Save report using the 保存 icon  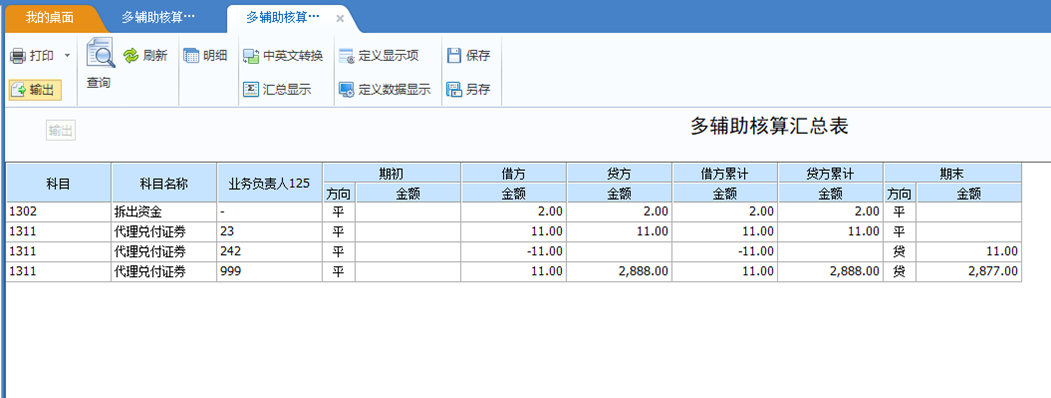click(454, 56)
